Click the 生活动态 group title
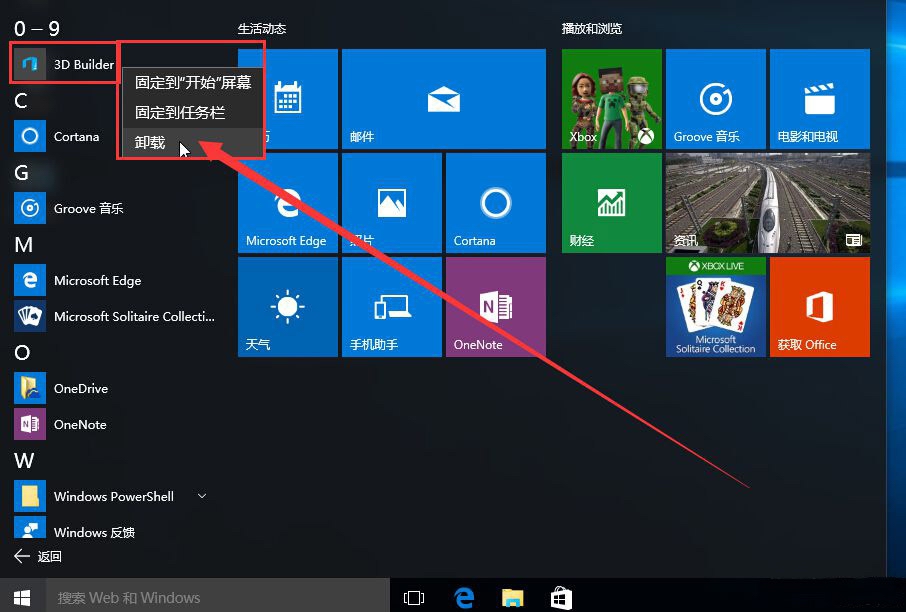The image size is (906, 612). pos(262,28)
